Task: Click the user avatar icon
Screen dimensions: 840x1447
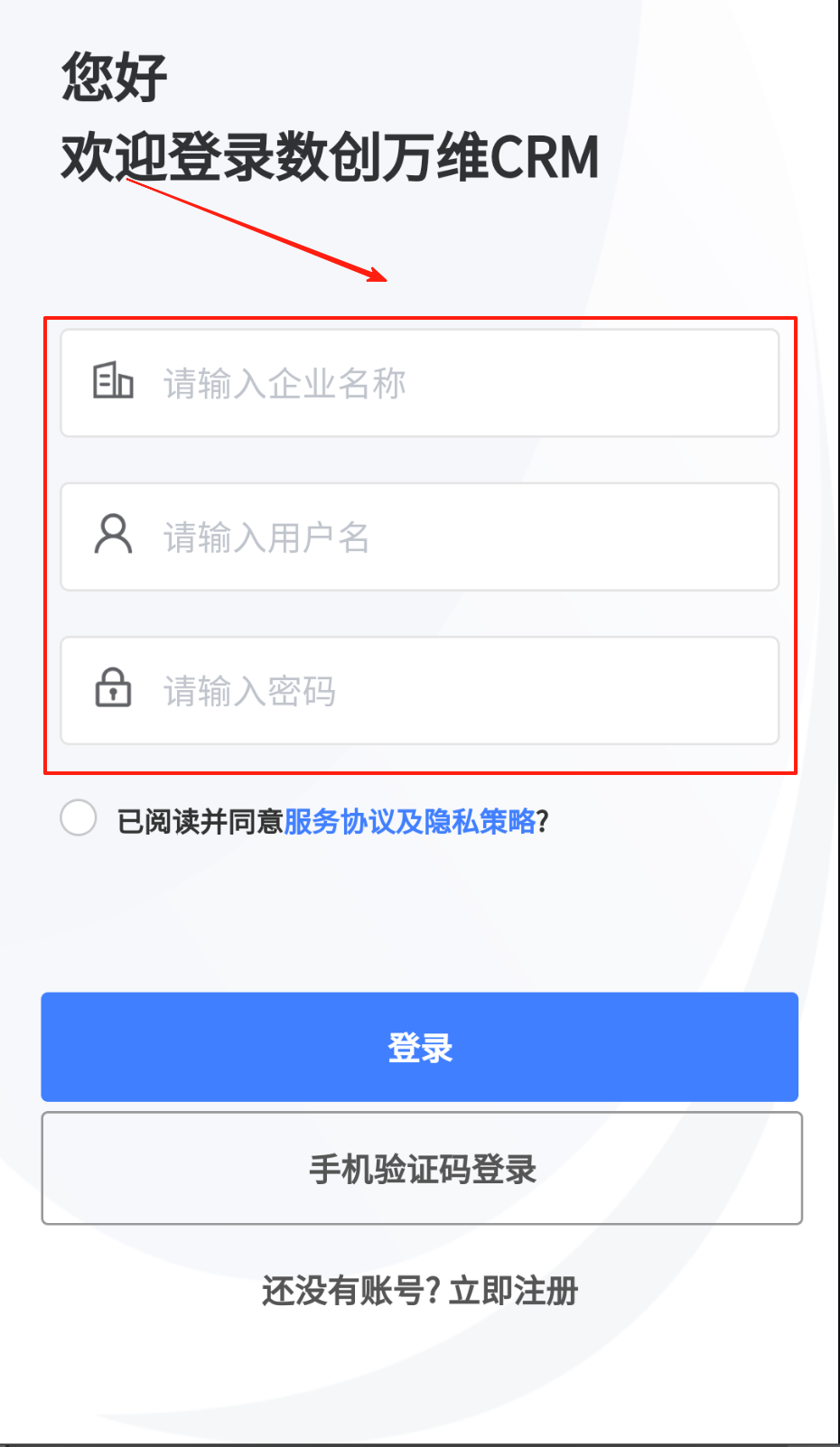Action: tap(113, 535)
